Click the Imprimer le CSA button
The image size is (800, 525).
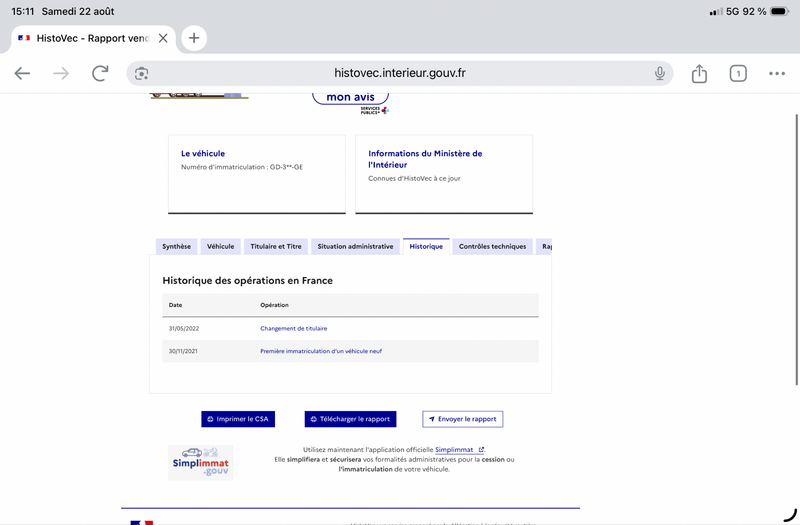[238, 419]
